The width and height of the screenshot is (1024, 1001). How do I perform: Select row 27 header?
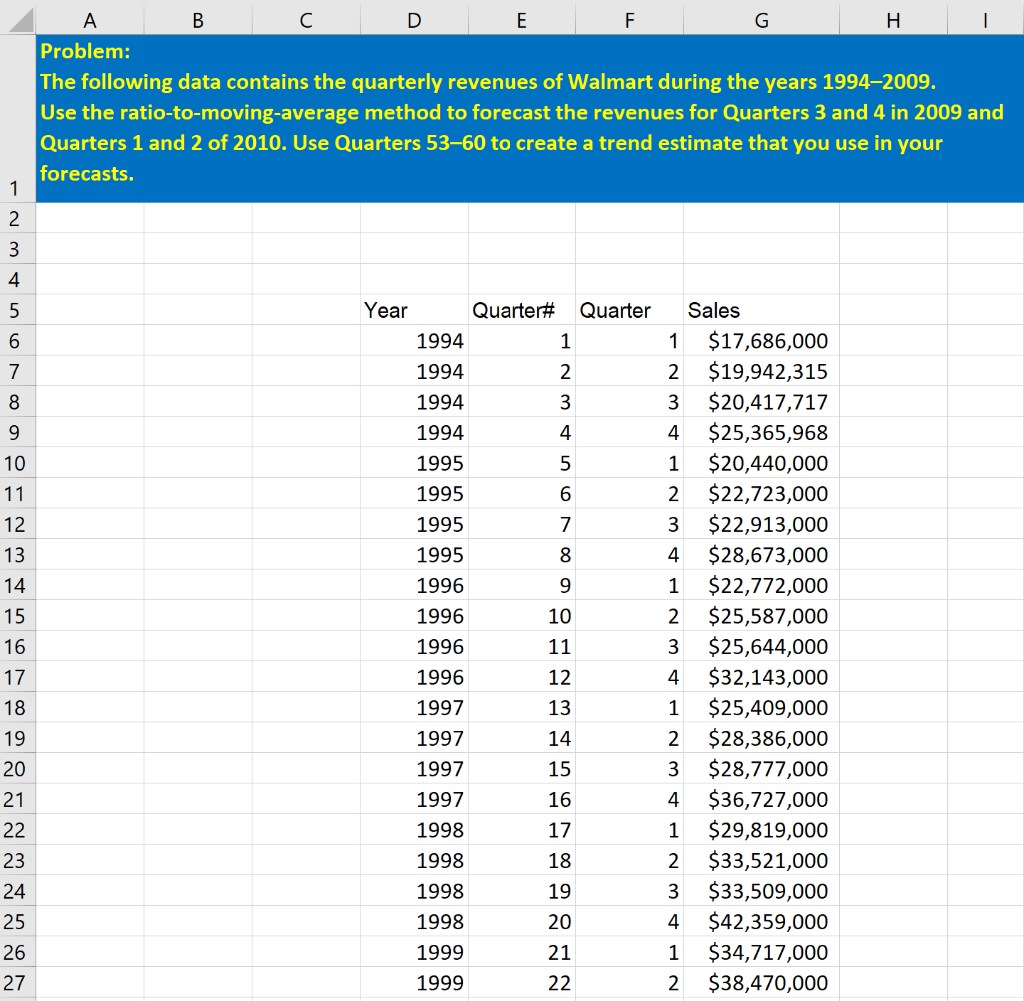click(x=17, y=982)
